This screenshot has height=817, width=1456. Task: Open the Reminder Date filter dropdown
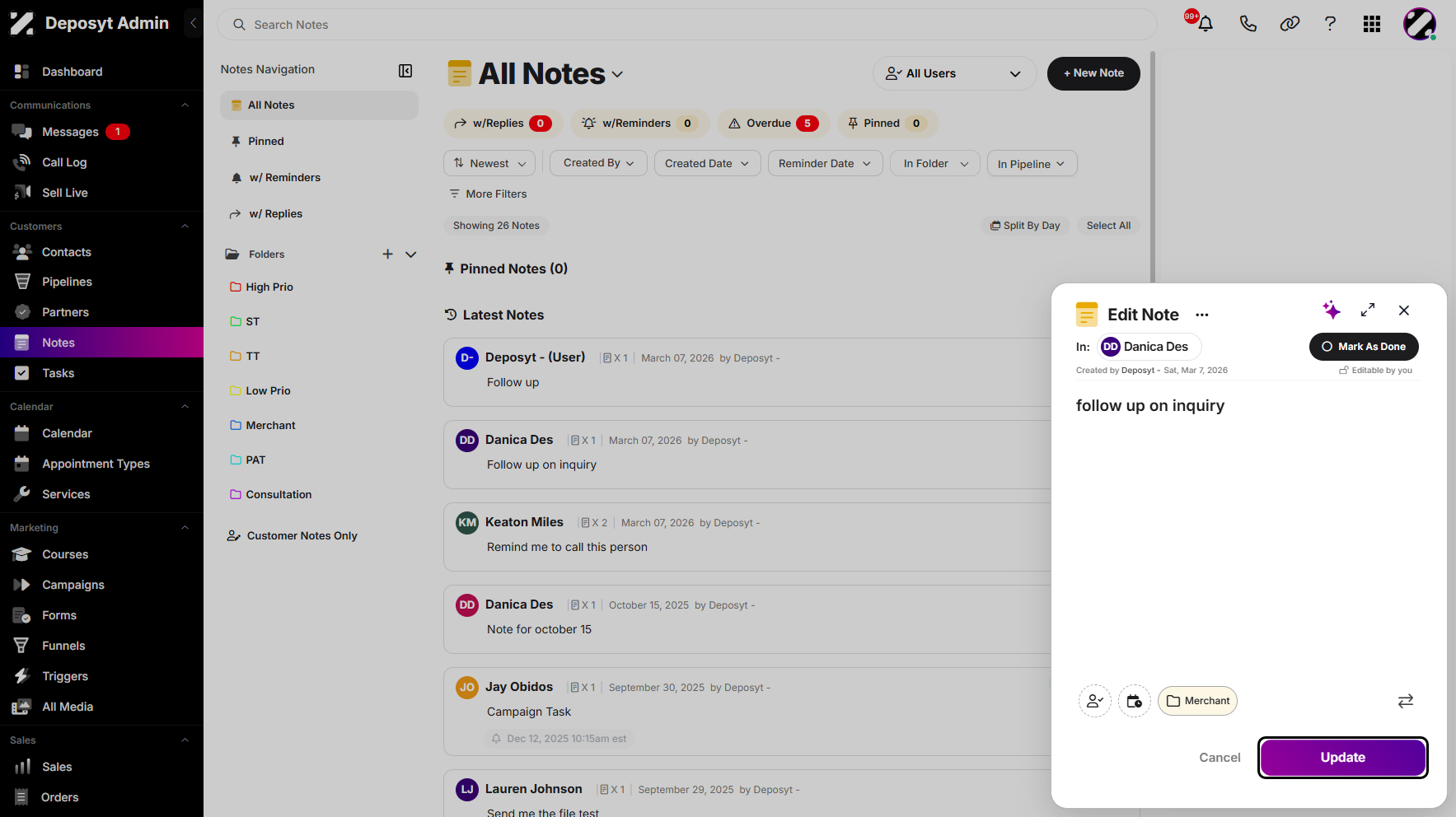pyautogui.click(x=825, y=163)
